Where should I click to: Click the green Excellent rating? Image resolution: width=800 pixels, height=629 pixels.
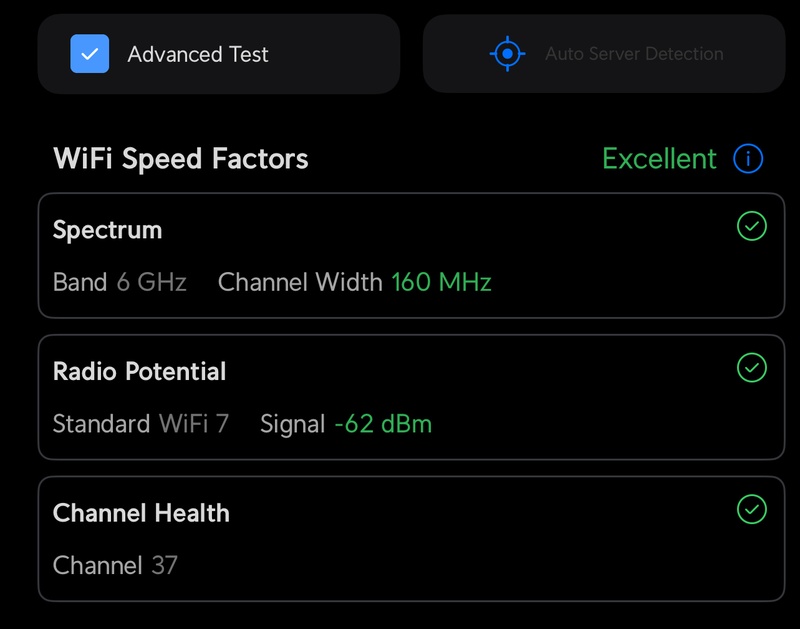tap(659, 159)
